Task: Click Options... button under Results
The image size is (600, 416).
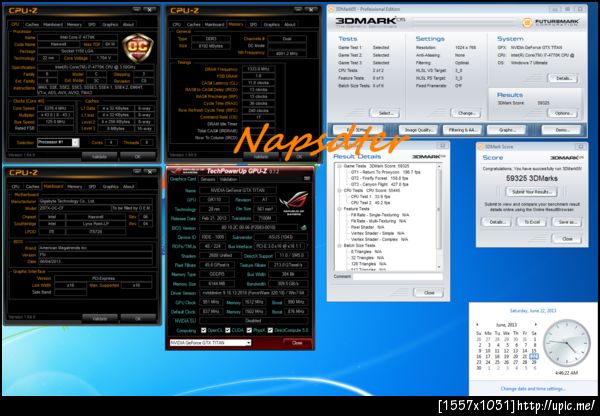Action: pyautogui.click(x=563, y=113)
